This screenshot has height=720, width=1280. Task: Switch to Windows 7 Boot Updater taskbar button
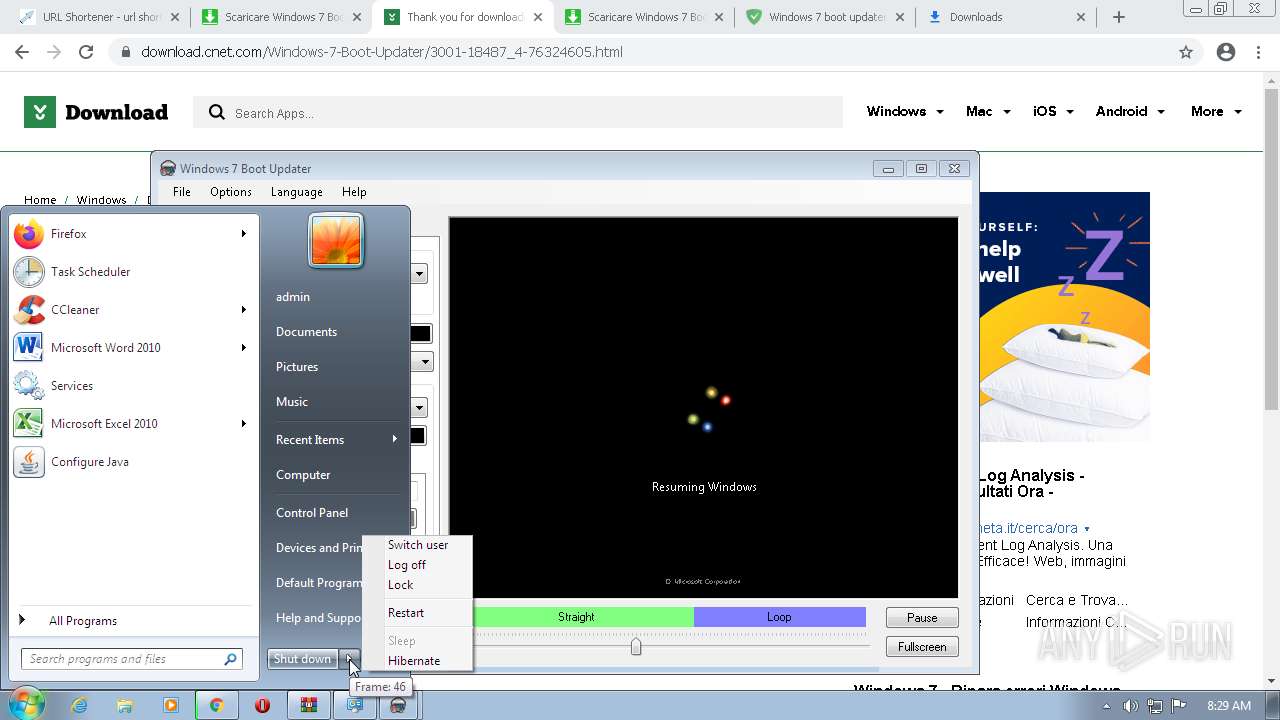[398, 705]
